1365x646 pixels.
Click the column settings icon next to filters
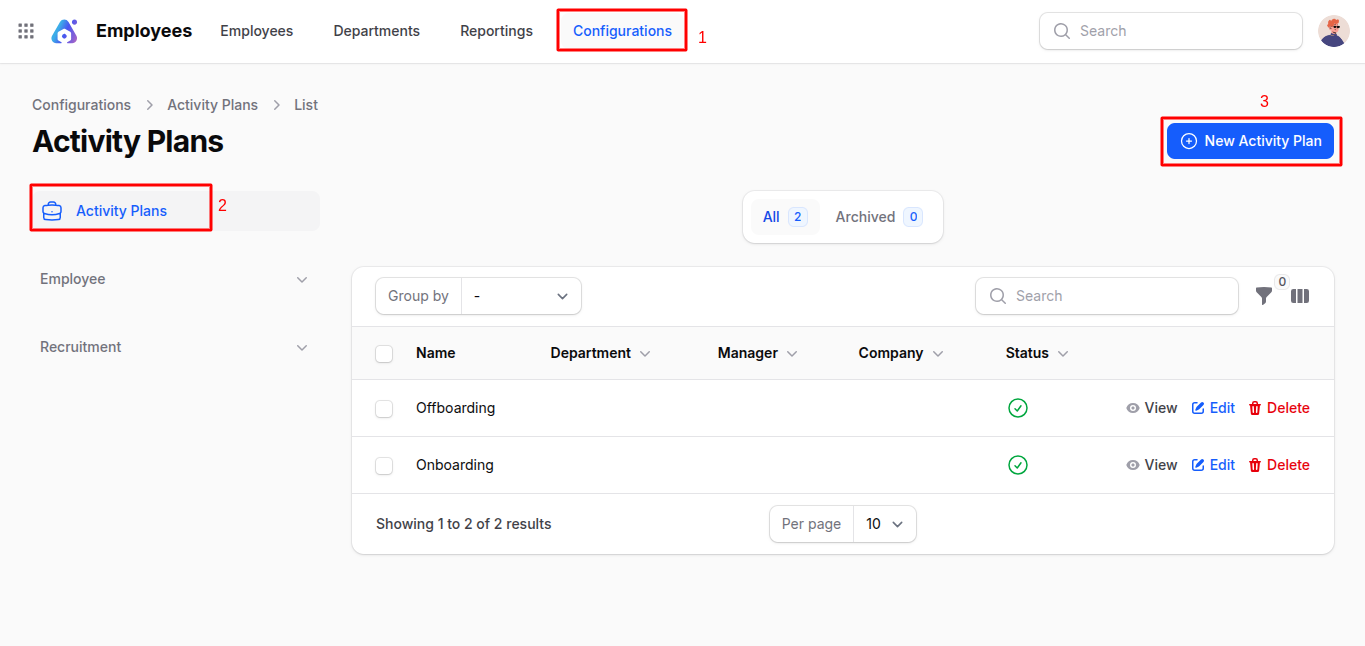(1299, 296)
